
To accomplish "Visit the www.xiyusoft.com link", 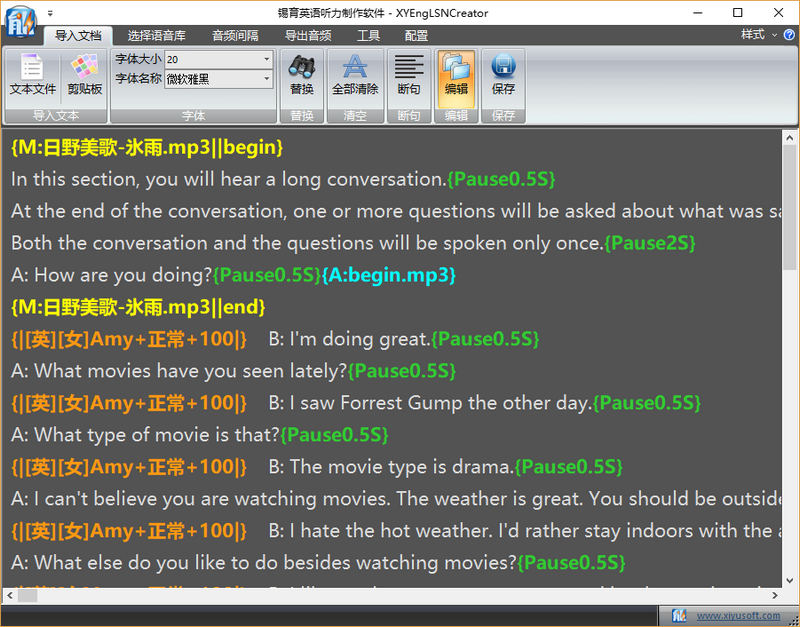I will pos(738,616).
